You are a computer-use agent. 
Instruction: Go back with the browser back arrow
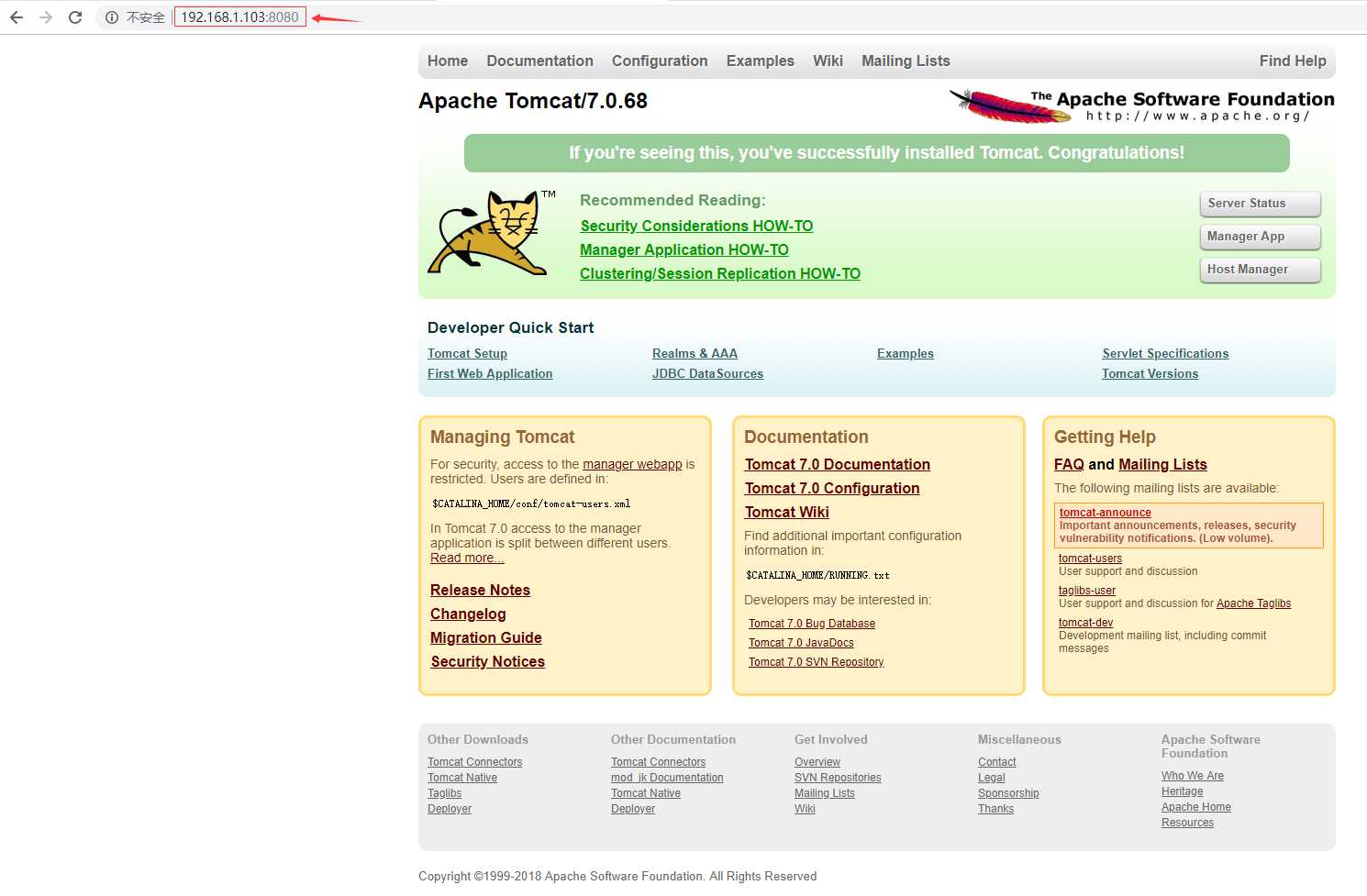point(17,17)
